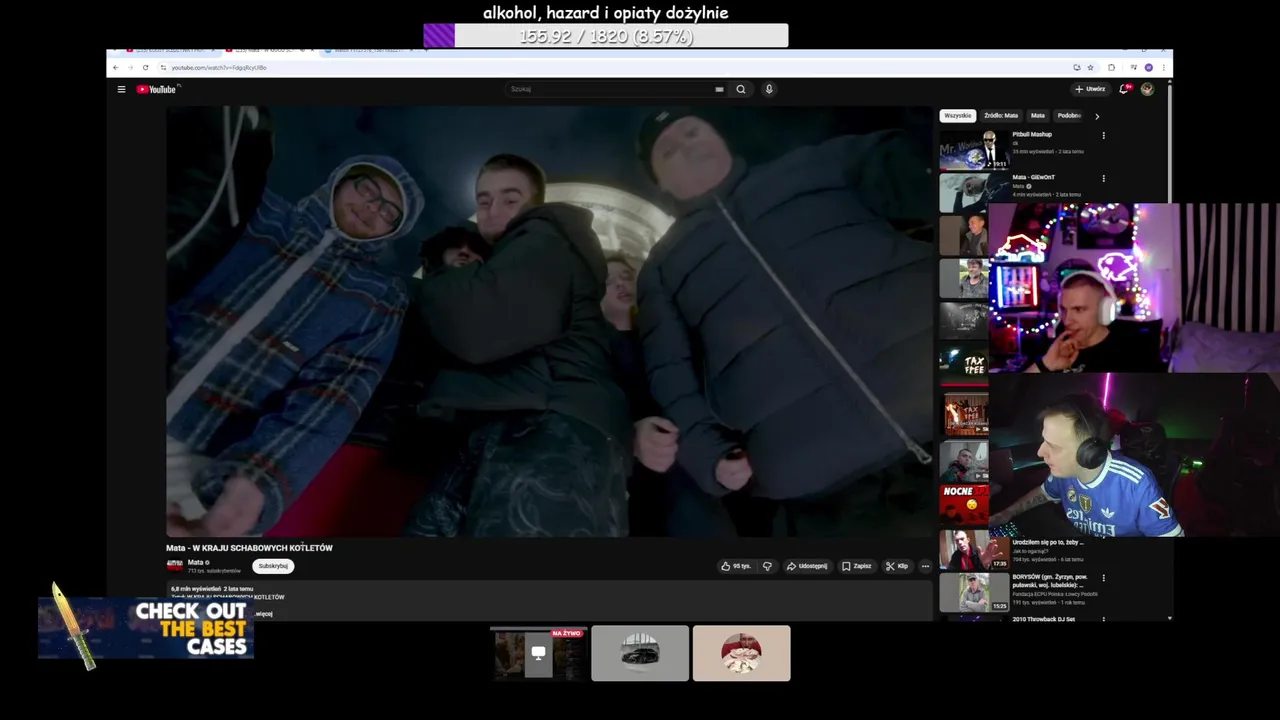Select the Mata filter chip
Screen dimensions: 1280x720
coord(1038,116)
